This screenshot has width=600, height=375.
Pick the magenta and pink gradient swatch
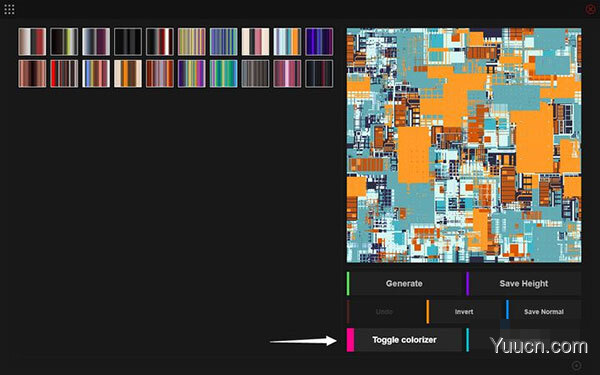(x=287, y=73)
